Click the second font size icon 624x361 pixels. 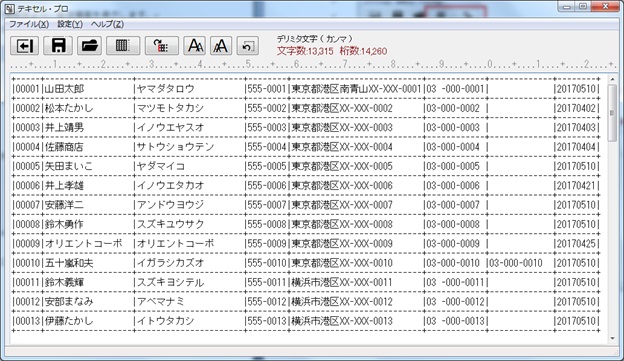[221, 46]
